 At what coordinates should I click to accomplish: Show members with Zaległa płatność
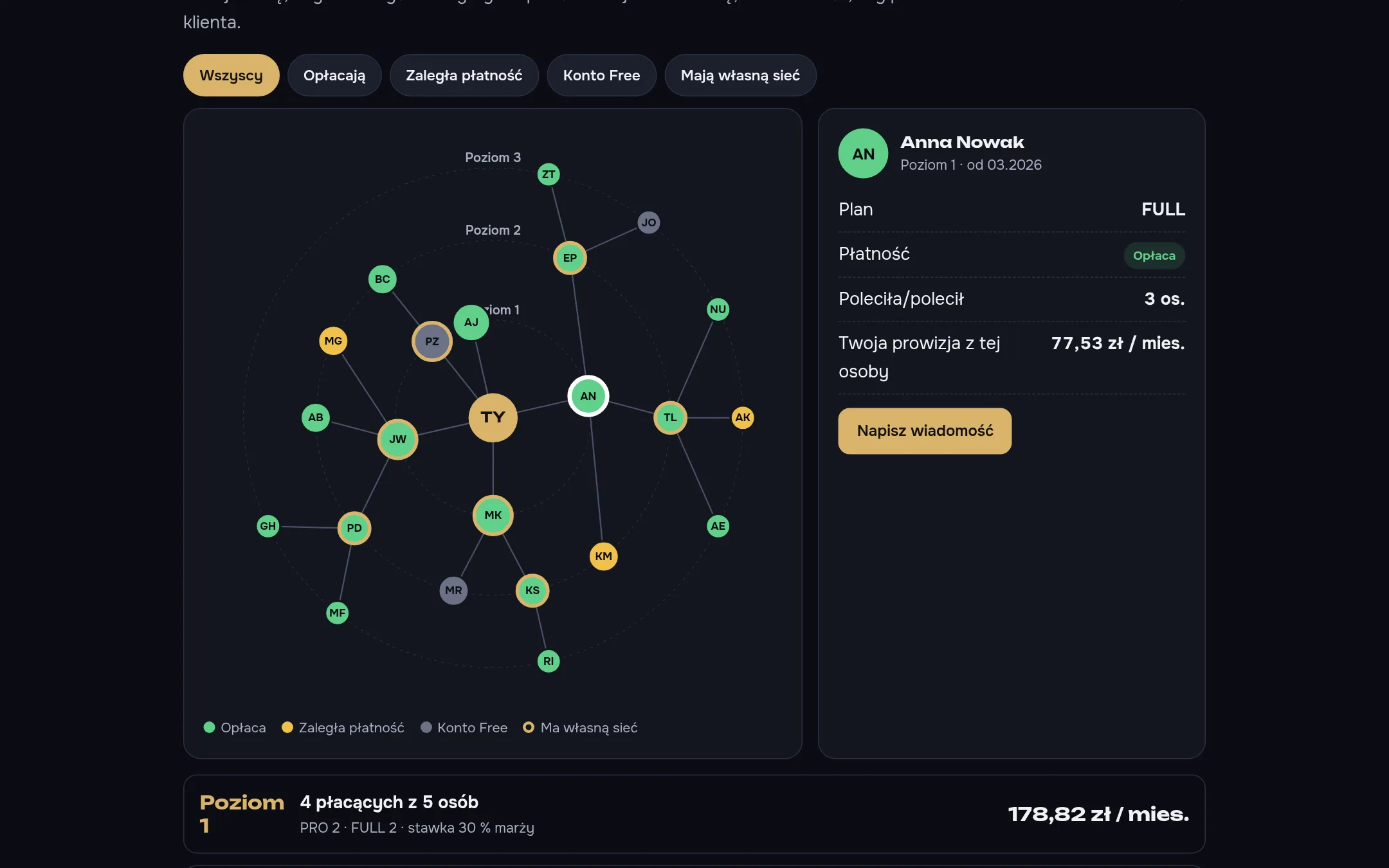click(x=464, y=75)
